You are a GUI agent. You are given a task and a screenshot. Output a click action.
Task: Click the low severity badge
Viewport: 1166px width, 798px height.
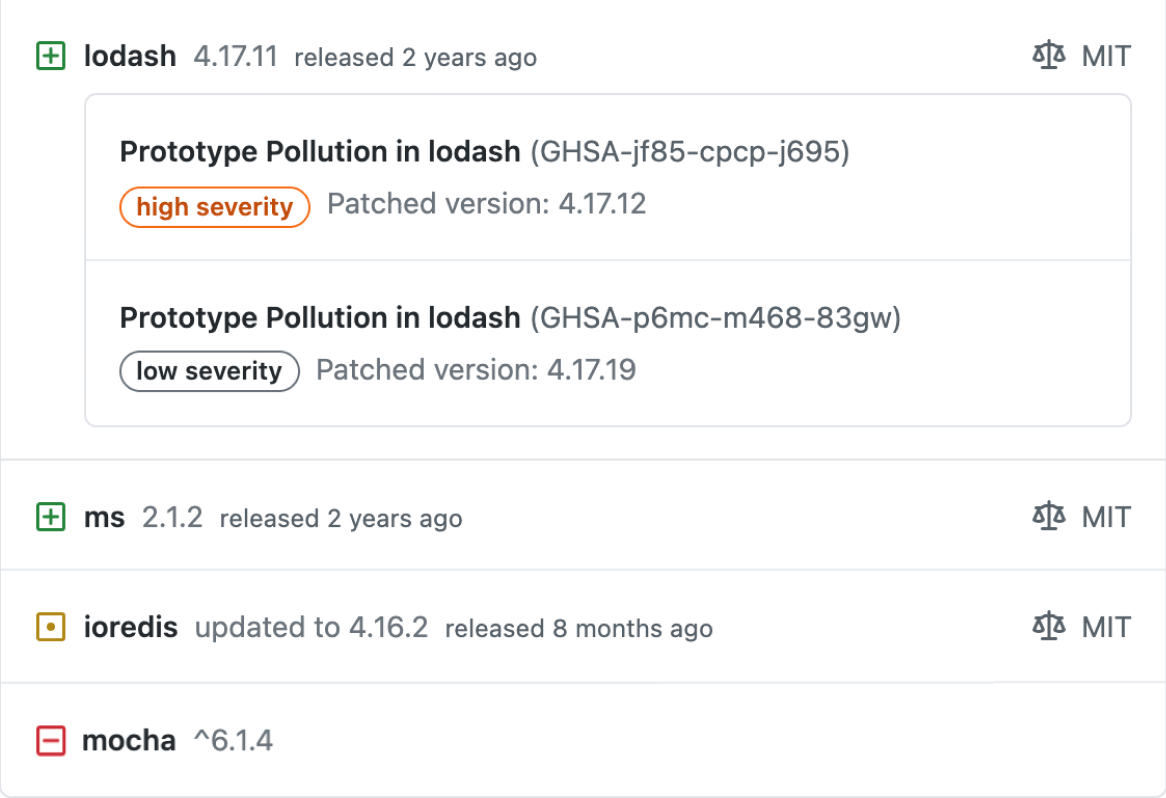click(x=209, y=371)
